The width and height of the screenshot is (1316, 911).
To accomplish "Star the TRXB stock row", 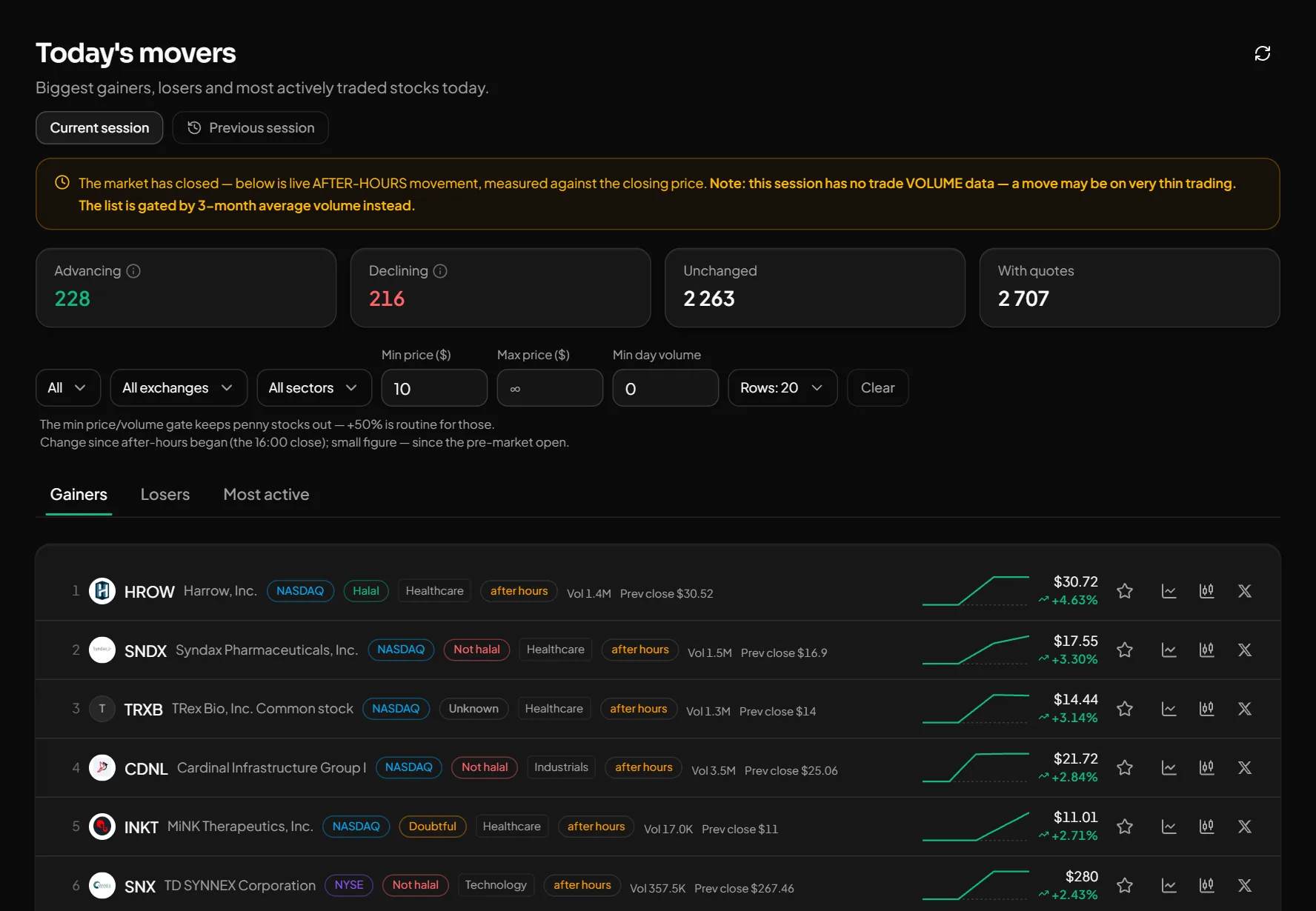I will pos(1125,709).
